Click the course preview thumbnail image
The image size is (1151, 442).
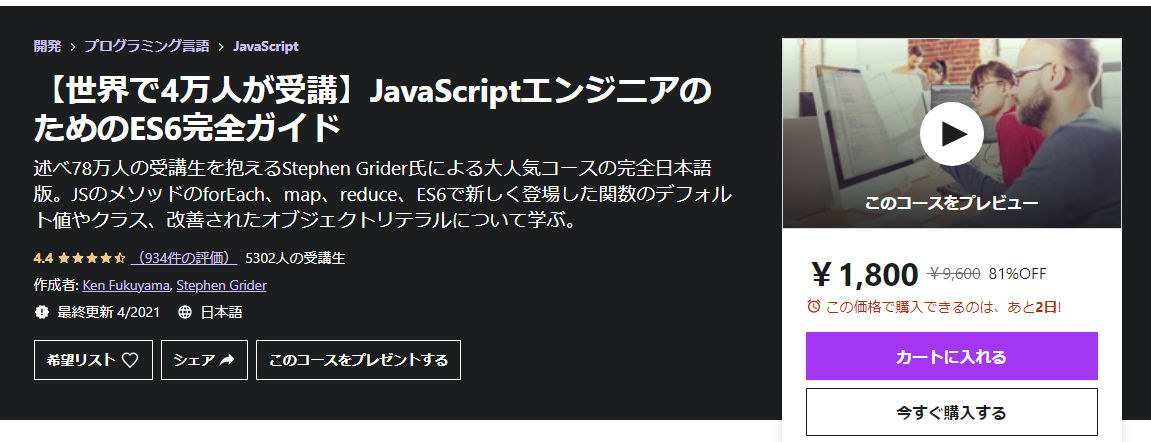click(x=951, y=133)
